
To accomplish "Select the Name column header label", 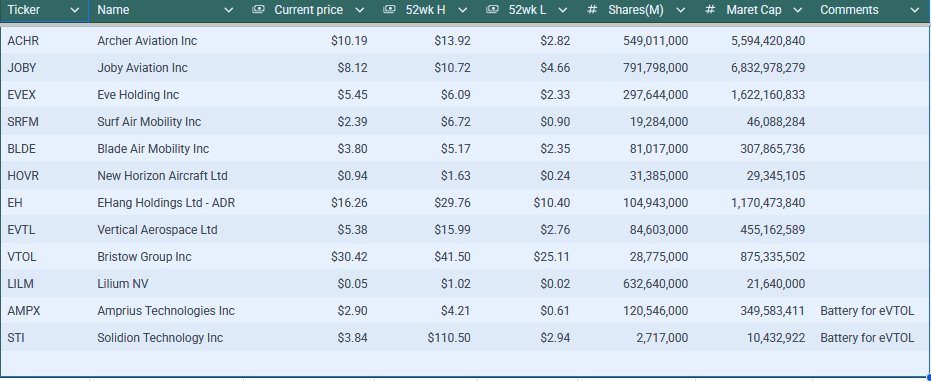I will [x=113, y=10].
